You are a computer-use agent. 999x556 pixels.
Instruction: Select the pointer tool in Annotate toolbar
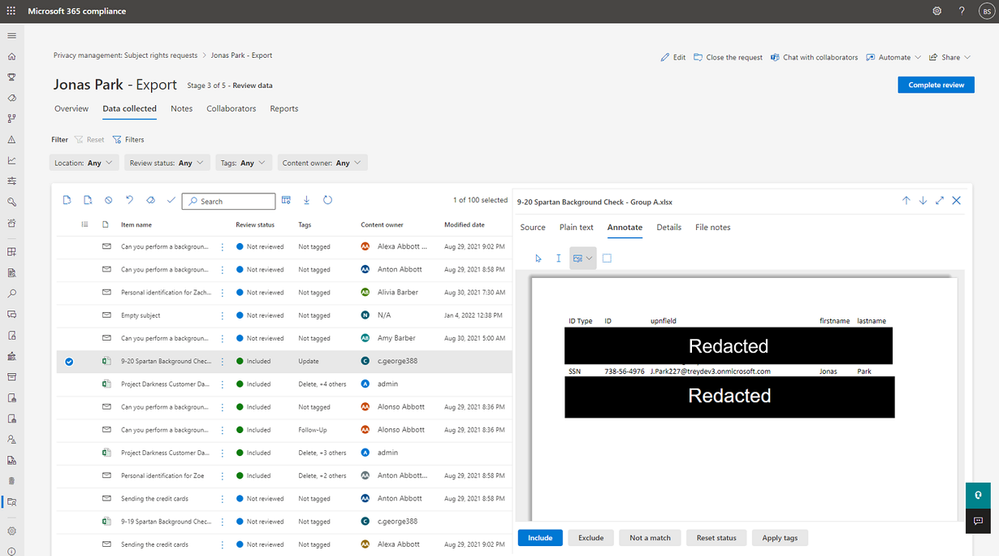pyautogui.click(x=538, y=259)
